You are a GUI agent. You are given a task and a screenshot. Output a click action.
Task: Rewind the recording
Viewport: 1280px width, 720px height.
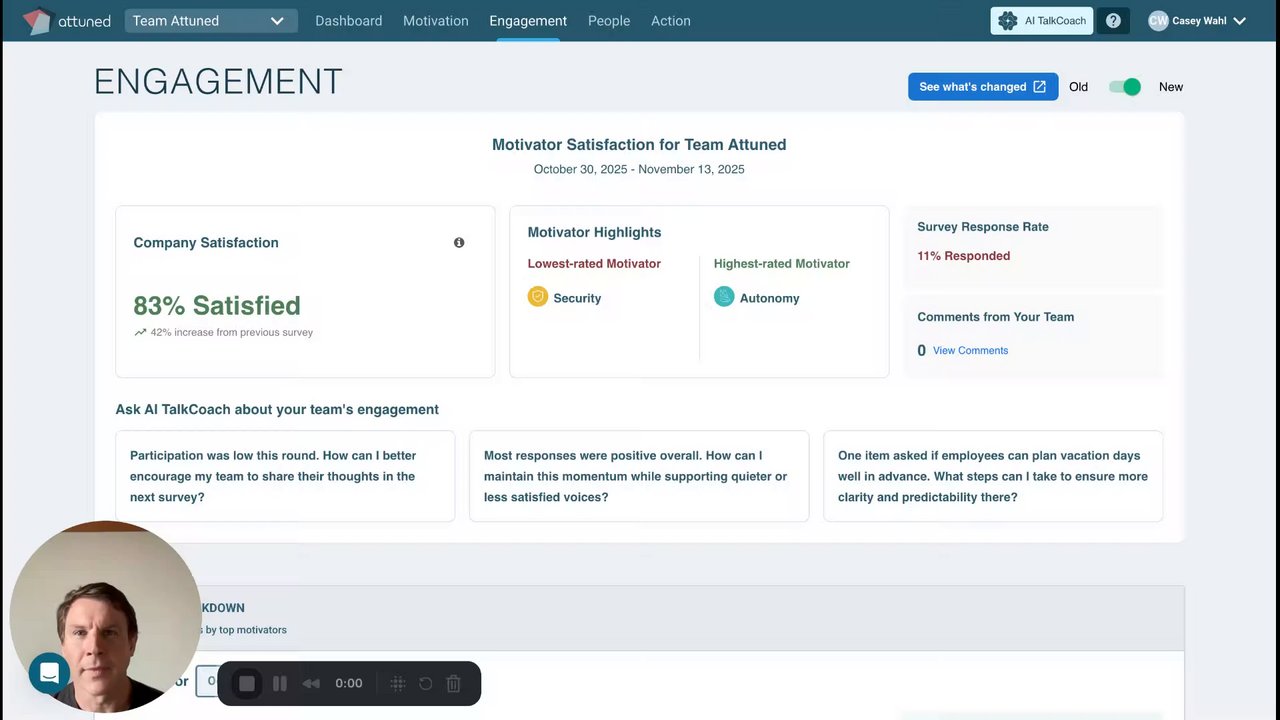311,684
